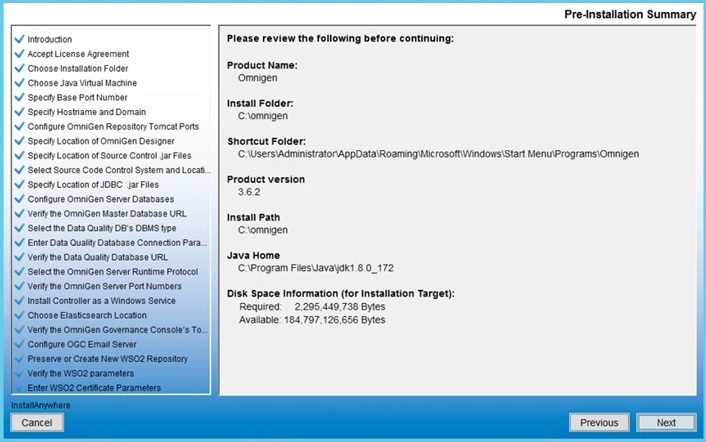Click checkmark beside Choose Elasticsearch Location
Viewport: 706px width, 442px height.
point(19,315)
